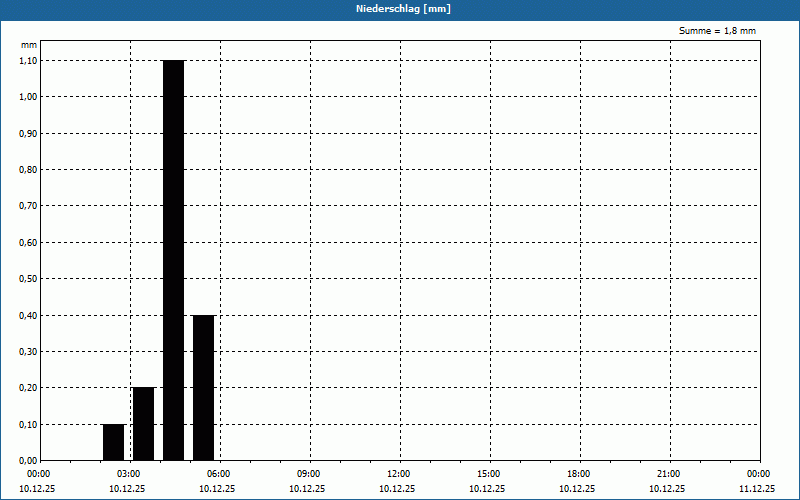Click the 'mm' unit label above the y-axis
The height and width of the screenshot is (500, 800).
click(x=29, y=45)
